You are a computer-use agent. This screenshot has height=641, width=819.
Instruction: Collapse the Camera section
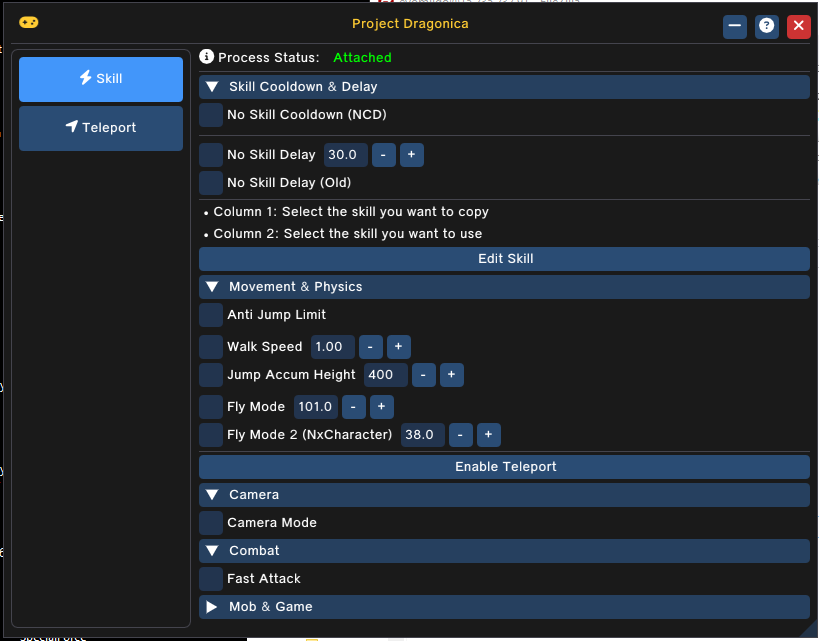click(504, 495)
